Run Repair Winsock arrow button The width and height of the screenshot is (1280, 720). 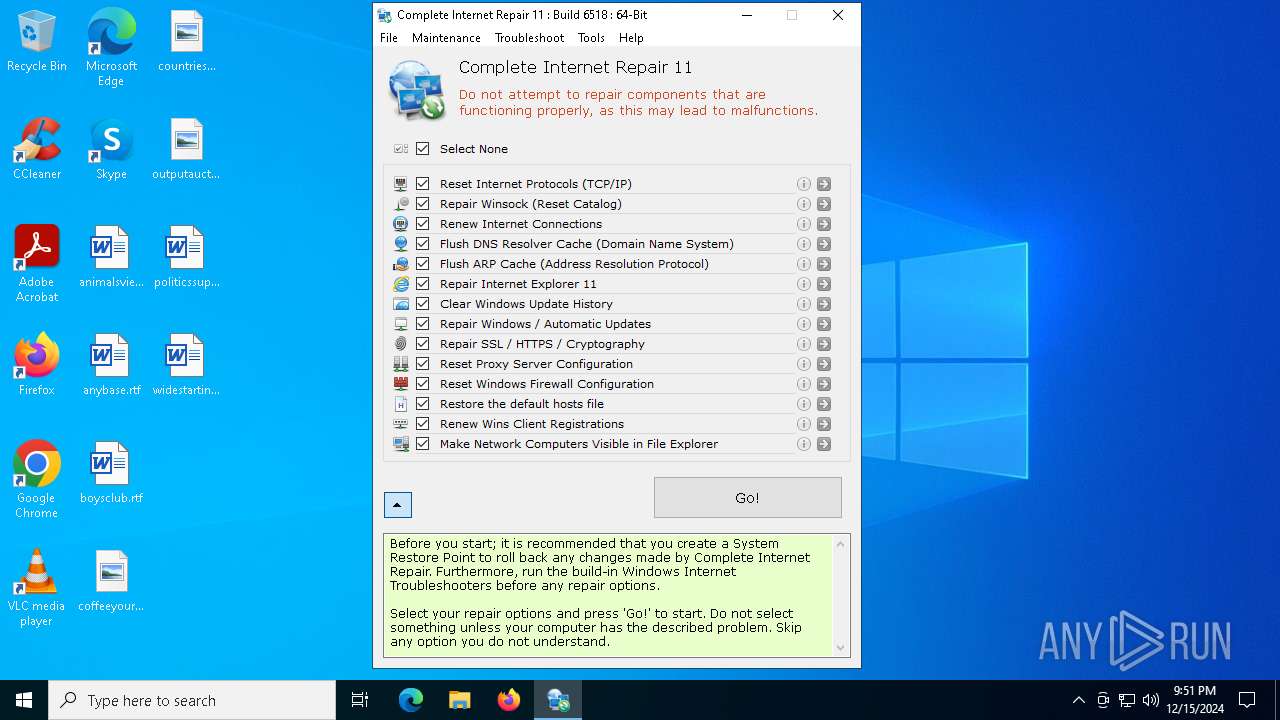coord(824,204)
